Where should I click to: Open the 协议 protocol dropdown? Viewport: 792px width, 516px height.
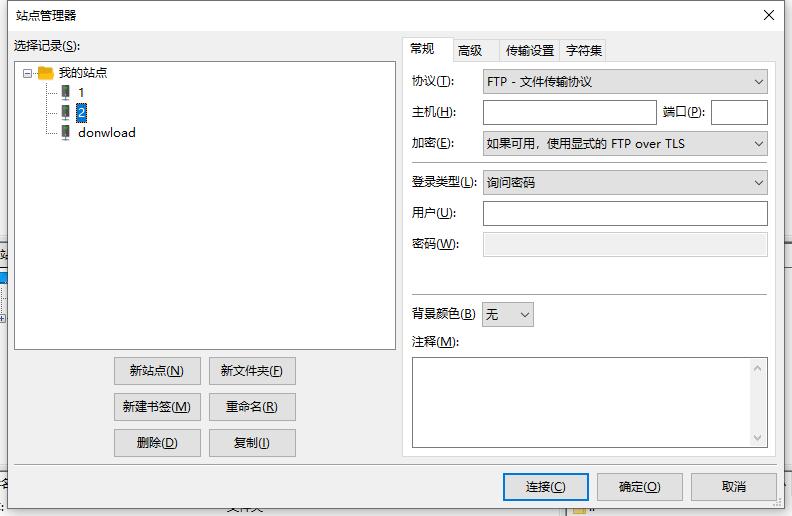tap(625, 82)
